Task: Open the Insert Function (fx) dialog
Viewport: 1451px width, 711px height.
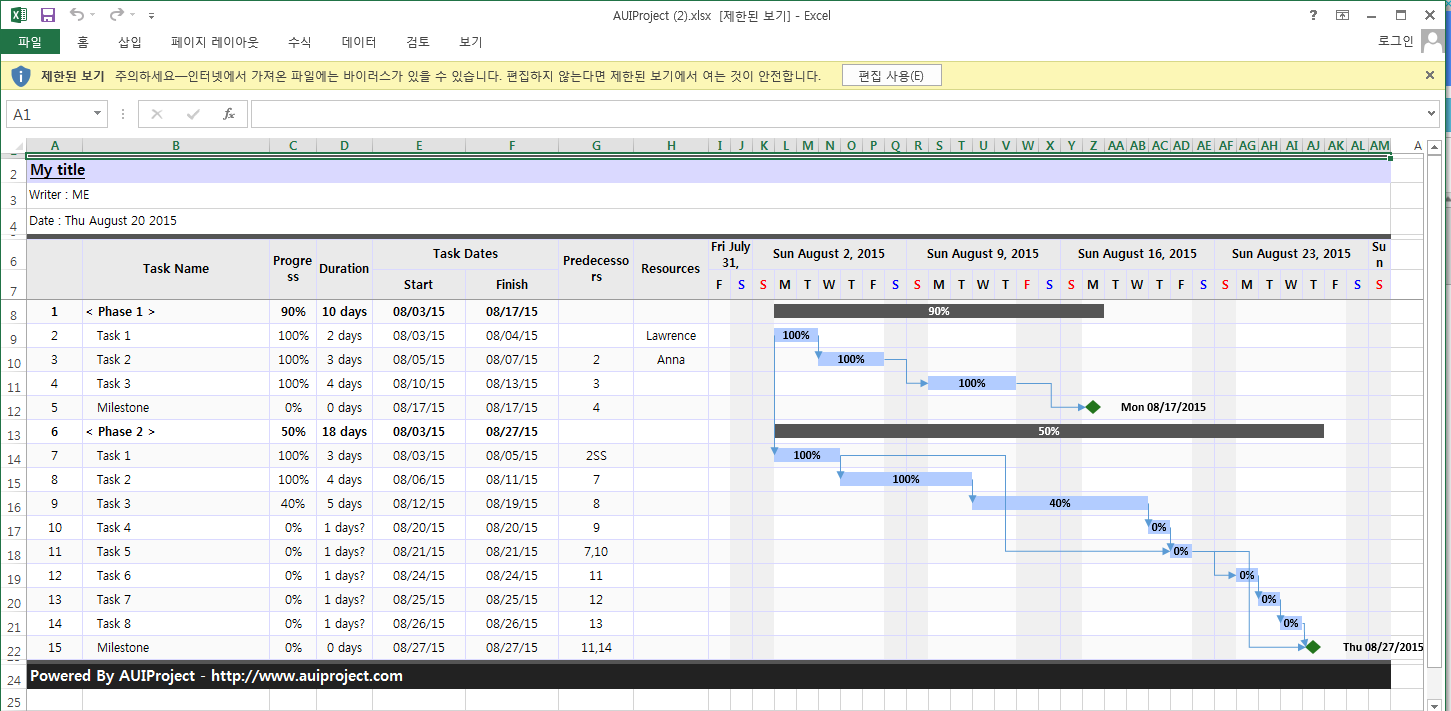Action: (228, 113)
